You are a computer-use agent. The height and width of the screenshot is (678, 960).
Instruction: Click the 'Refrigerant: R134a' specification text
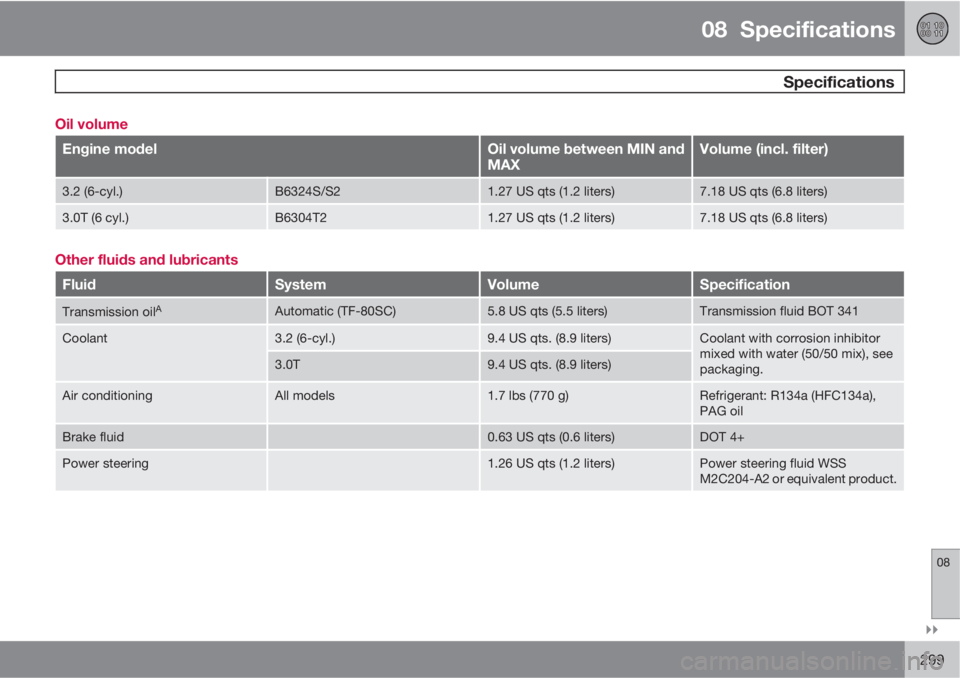798,403
